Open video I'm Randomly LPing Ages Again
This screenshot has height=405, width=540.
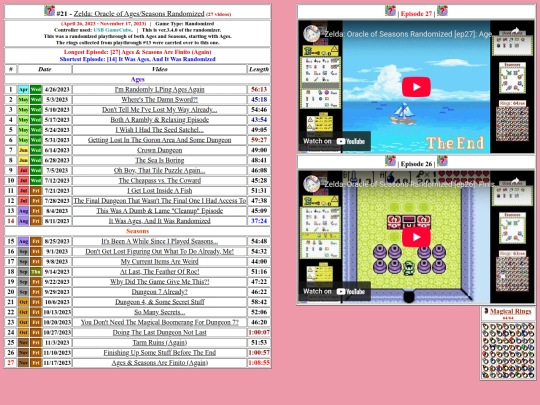159,90
